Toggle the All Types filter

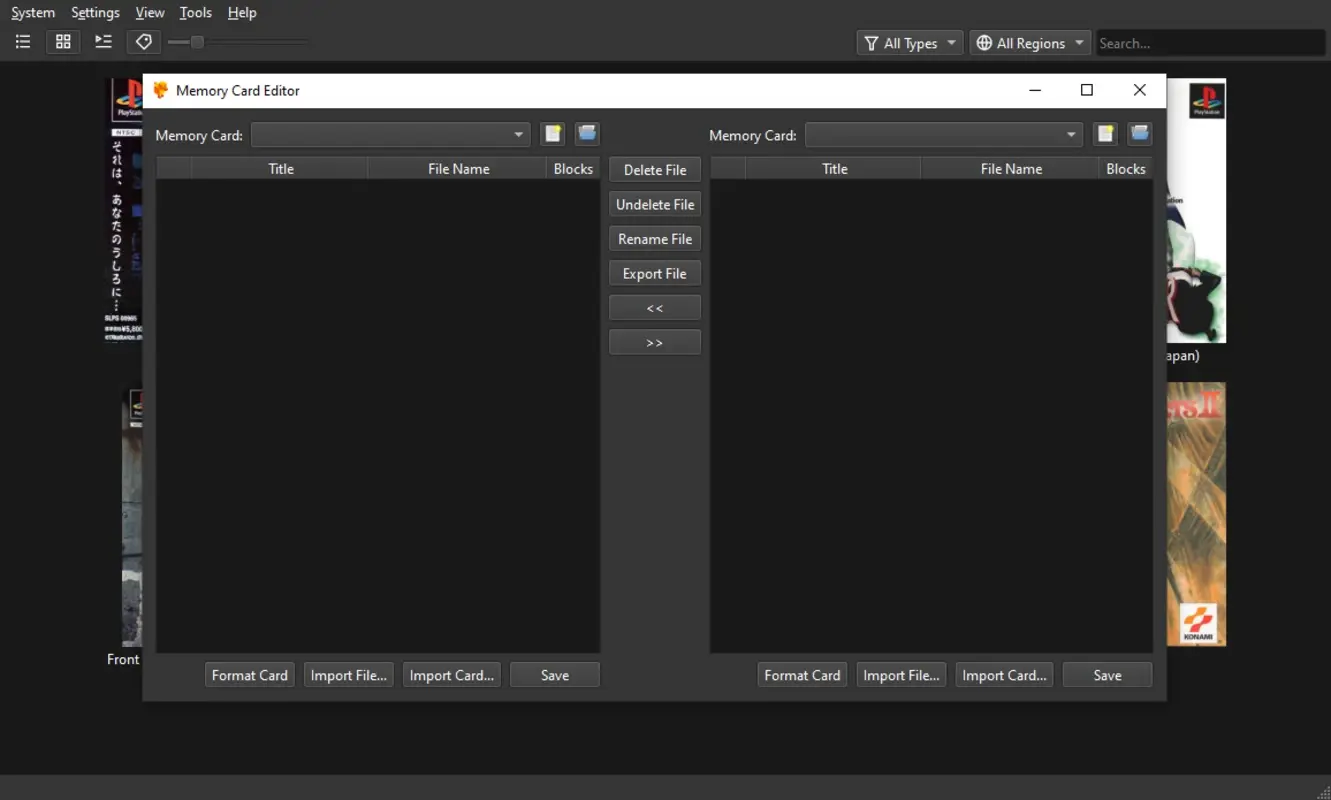click(x=908, y=42)
